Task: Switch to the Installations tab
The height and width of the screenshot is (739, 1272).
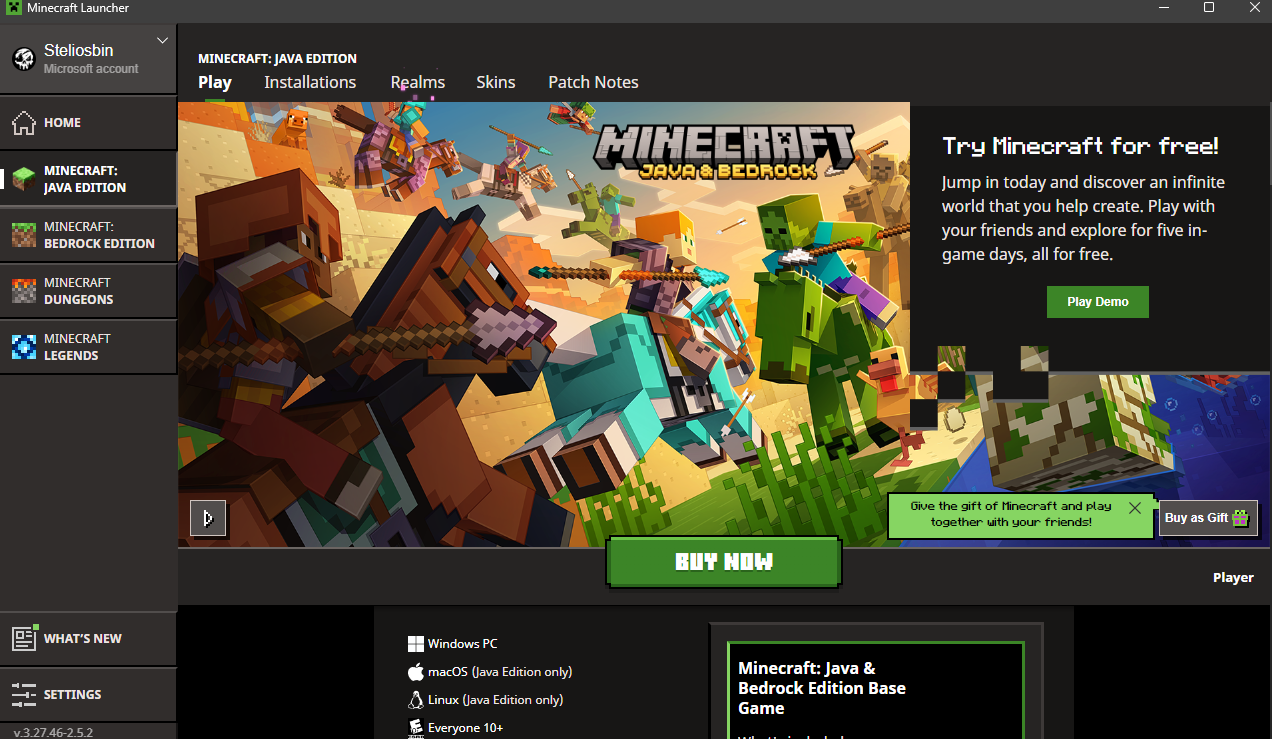Action: click(310, 82)
